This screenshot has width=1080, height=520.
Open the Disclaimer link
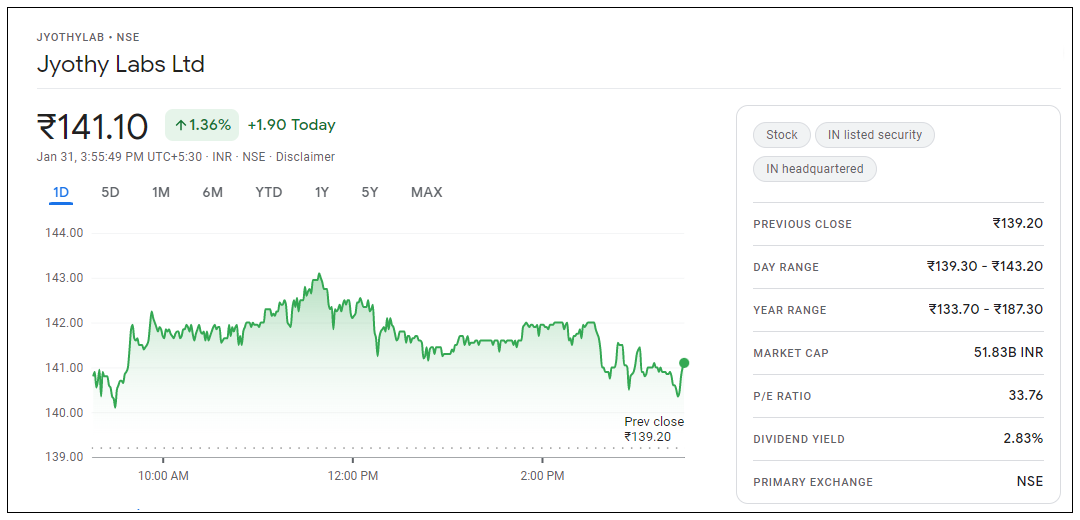pos(305,157)
